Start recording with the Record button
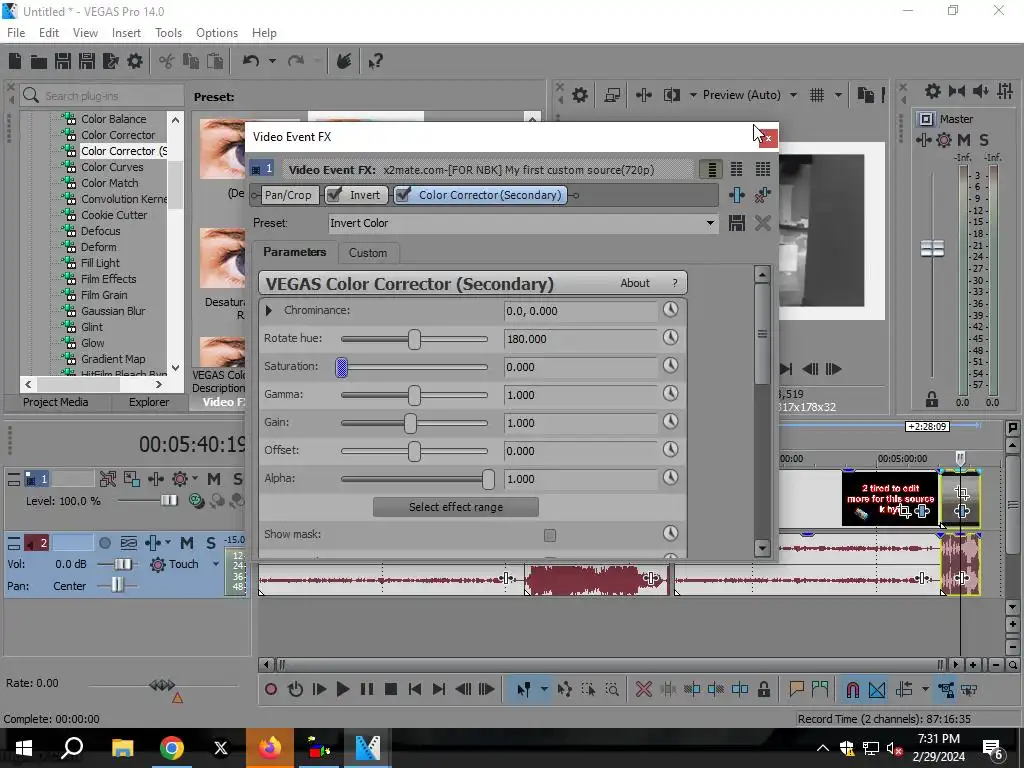 point(271,689)
